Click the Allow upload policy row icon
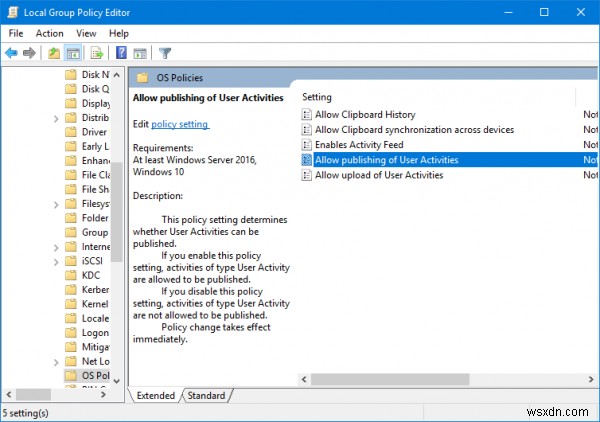This screenshot has width=600, height=422. tap(307, 175)
